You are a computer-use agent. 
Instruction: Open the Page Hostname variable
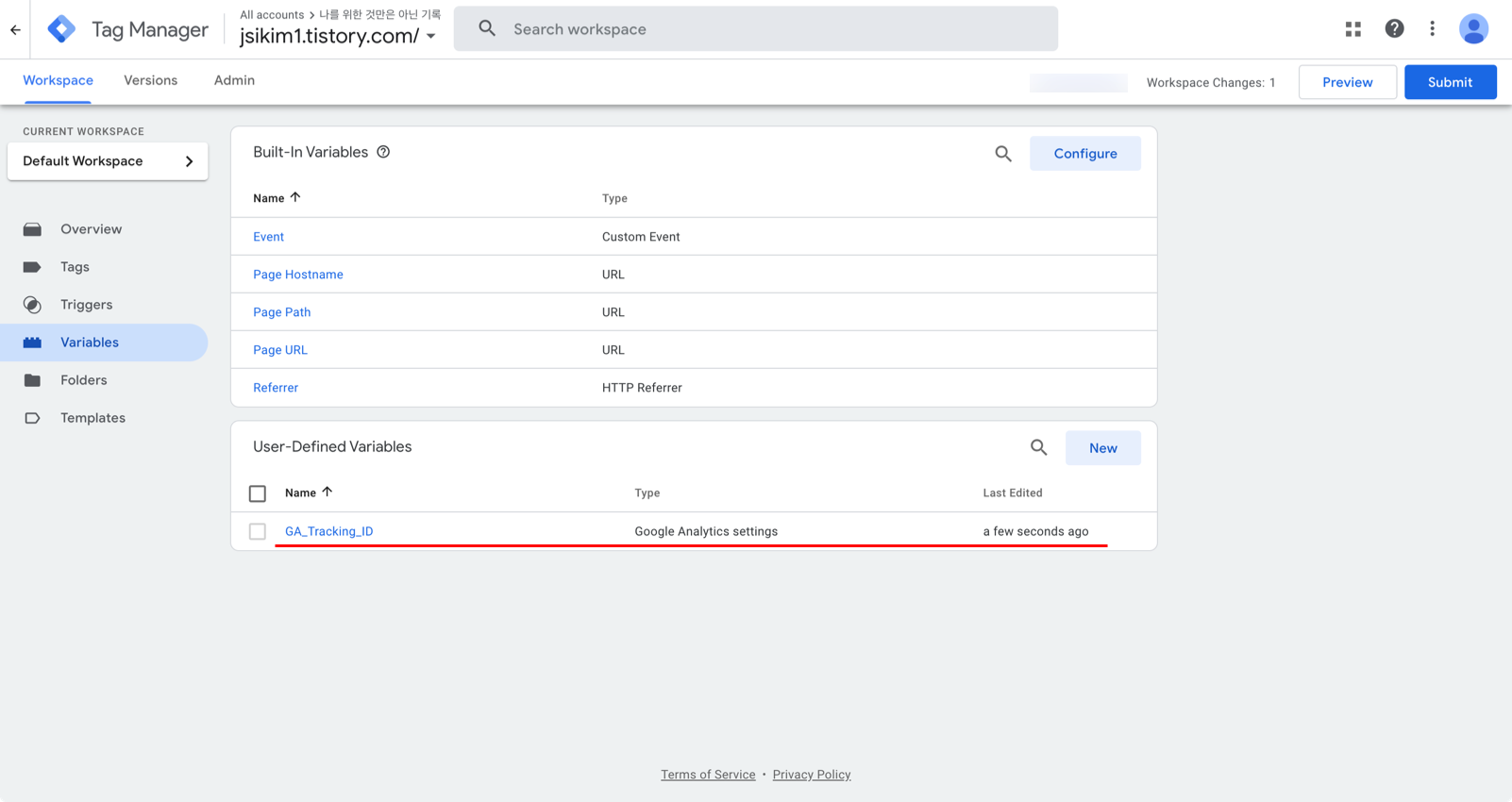coord(298,275)
